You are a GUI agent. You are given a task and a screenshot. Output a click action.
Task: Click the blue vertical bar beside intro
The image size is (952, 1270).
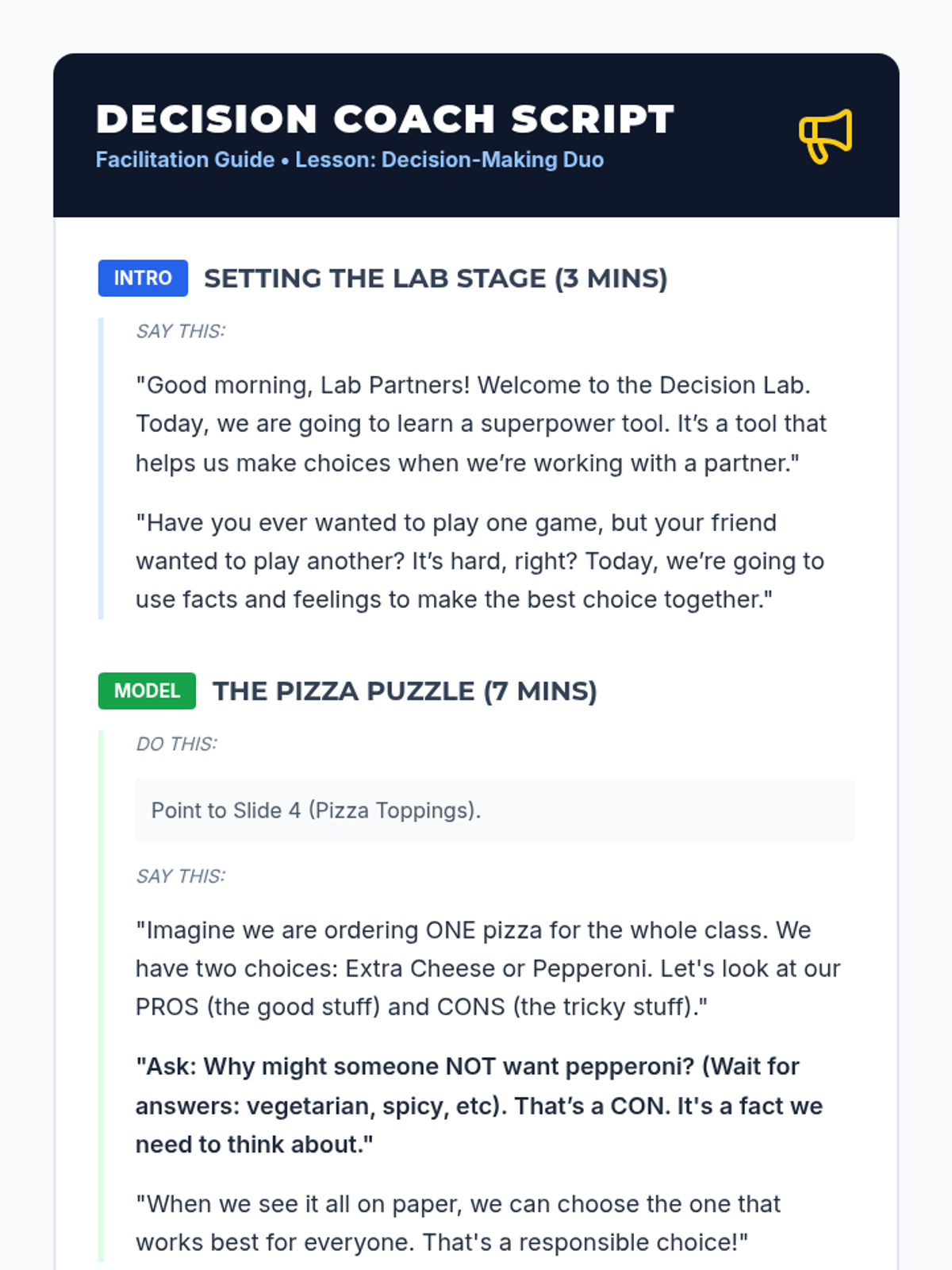click(101, 468)
